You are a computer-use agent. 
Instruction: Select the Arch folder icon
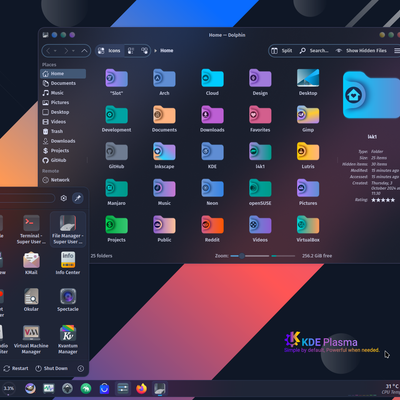tap(164, 78)
